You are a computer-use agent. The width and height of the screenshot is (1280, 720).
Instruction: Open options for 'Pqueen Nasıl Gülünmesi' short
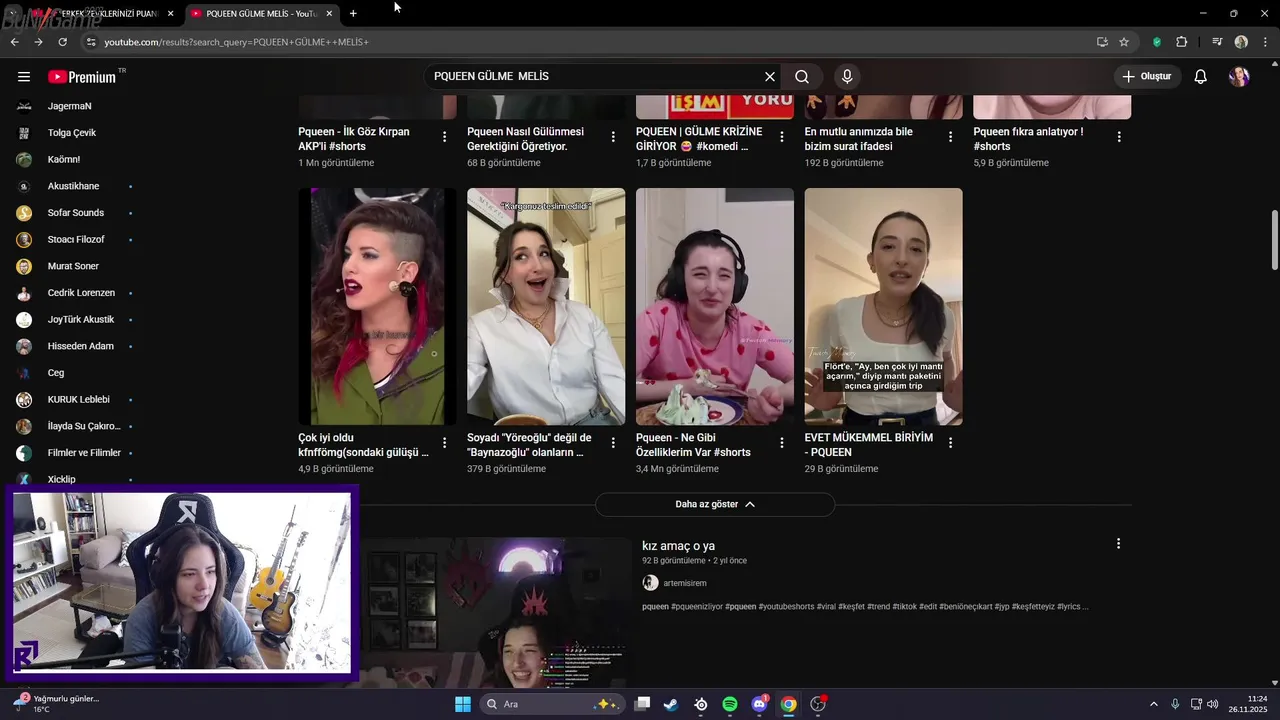[613, 137]
